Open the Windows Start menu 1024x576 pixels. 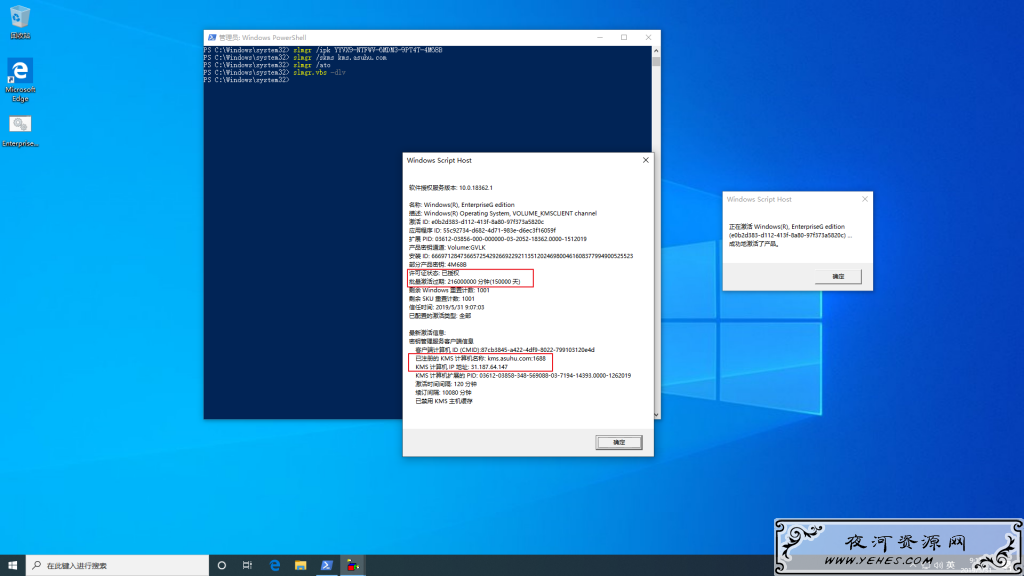(12, 565)
